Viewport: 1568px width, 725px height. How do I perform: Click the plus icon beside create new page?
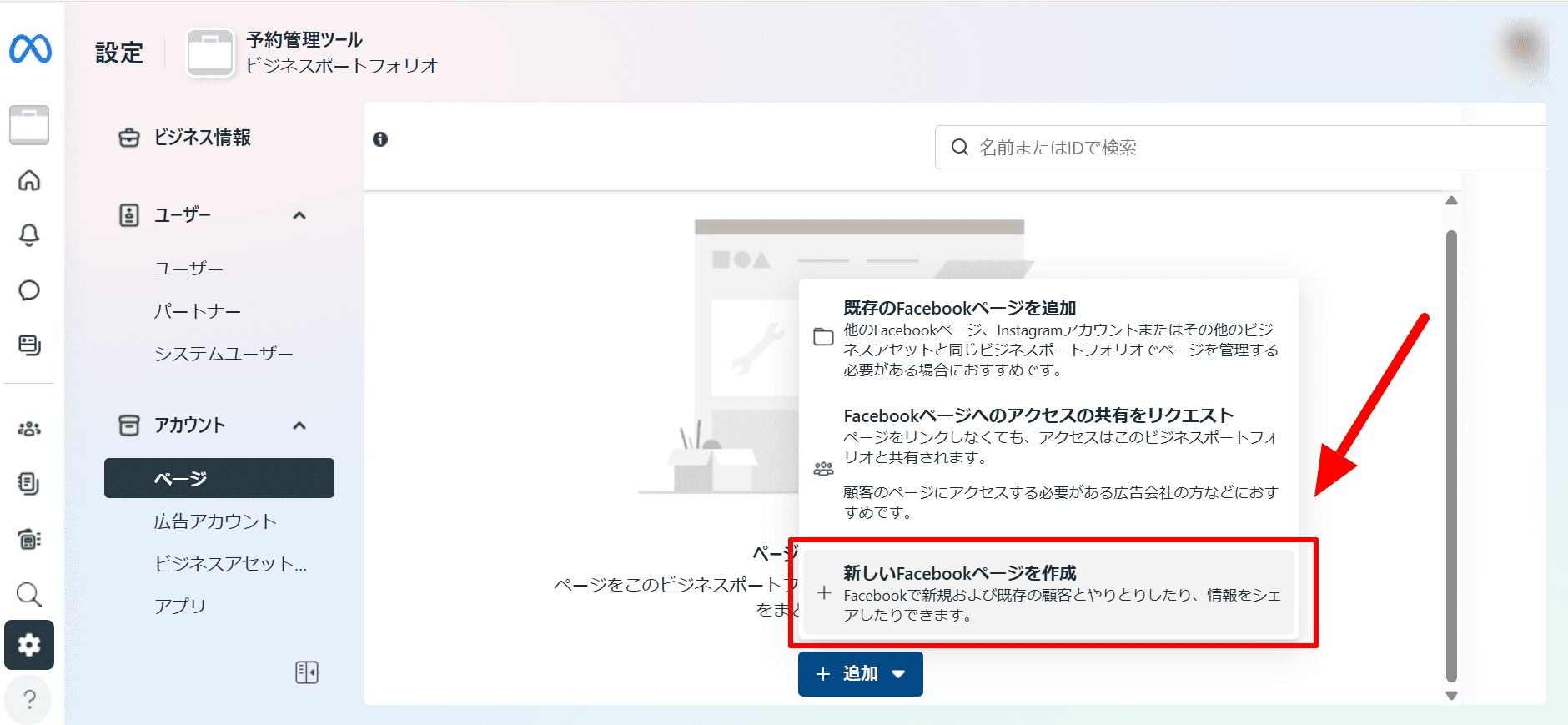824,593
